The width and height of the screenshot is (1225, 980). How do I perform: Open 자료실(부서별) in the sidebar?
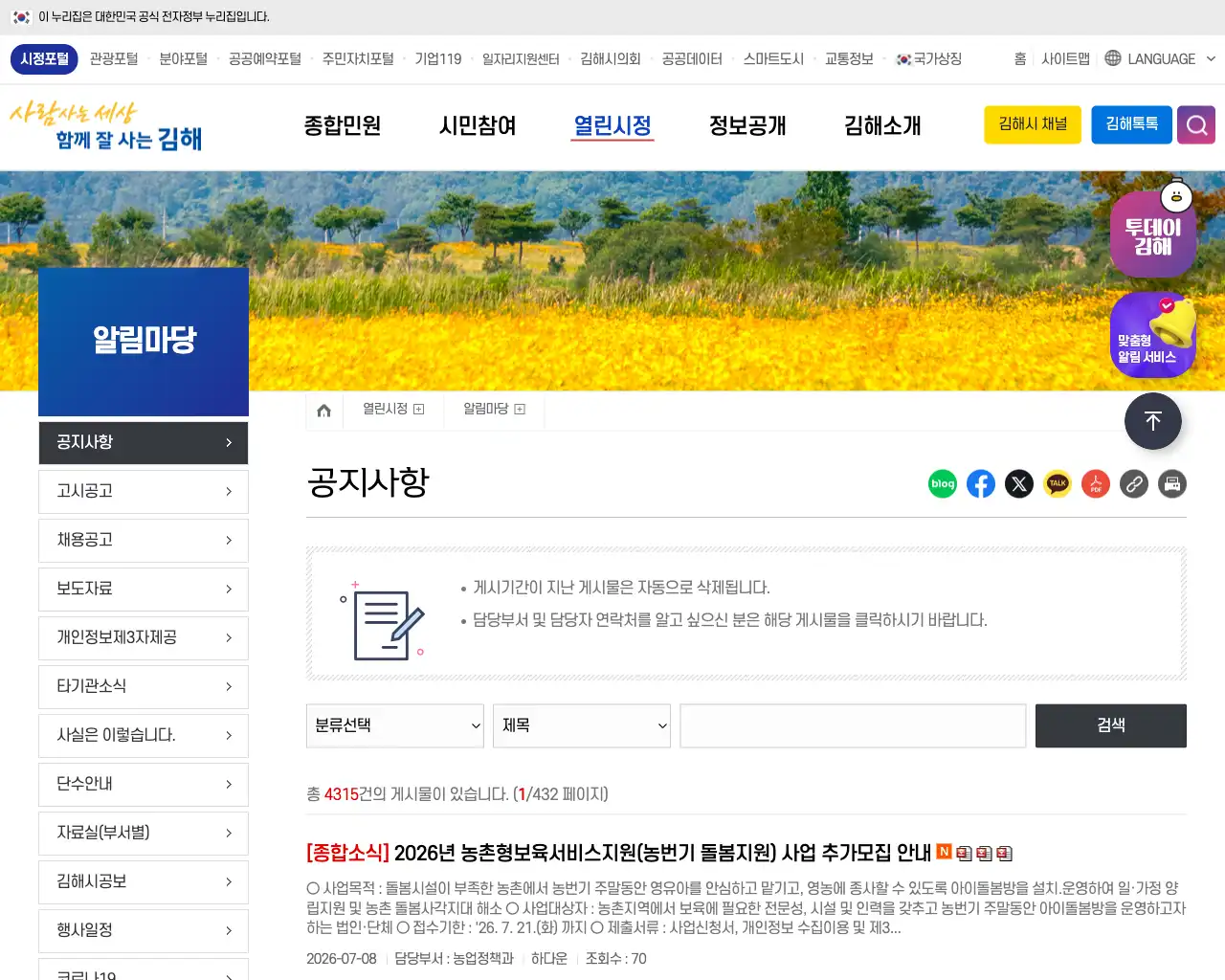pos(144,834)
